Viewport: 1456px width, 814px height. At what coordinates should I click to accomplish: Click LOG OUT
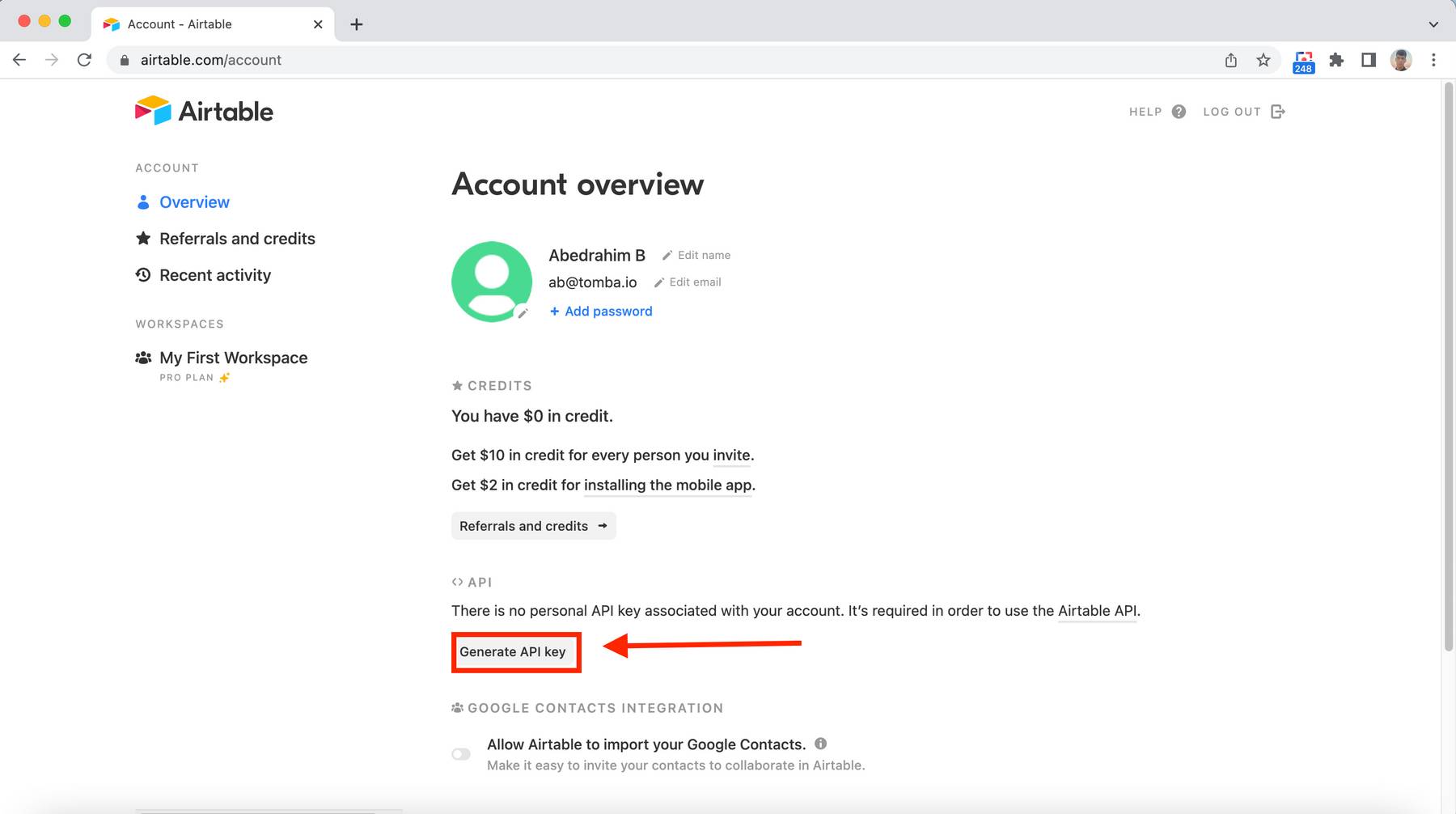point(1232,112)
